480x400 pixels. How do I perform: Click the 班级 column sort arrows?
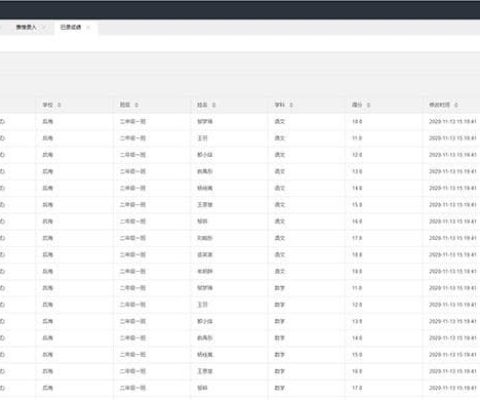click(136, 105)
